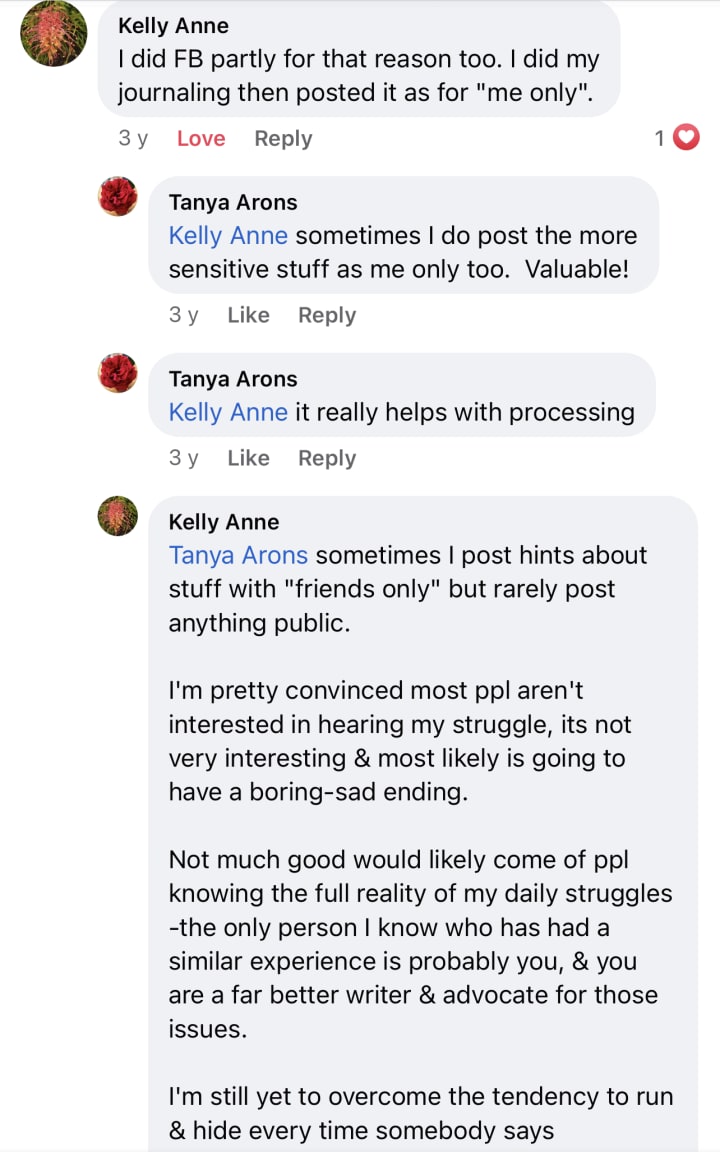This screenshot has height=1152, width=720.
Task: Open Tanya Arons' avatar on 'Valuable!' reply
Action: pos(117,196)
